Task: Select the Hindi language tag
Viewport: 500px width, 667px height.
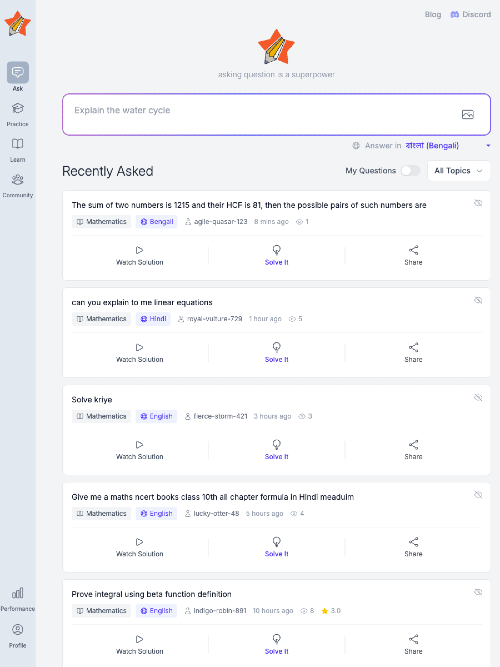Action: [153, 319]
